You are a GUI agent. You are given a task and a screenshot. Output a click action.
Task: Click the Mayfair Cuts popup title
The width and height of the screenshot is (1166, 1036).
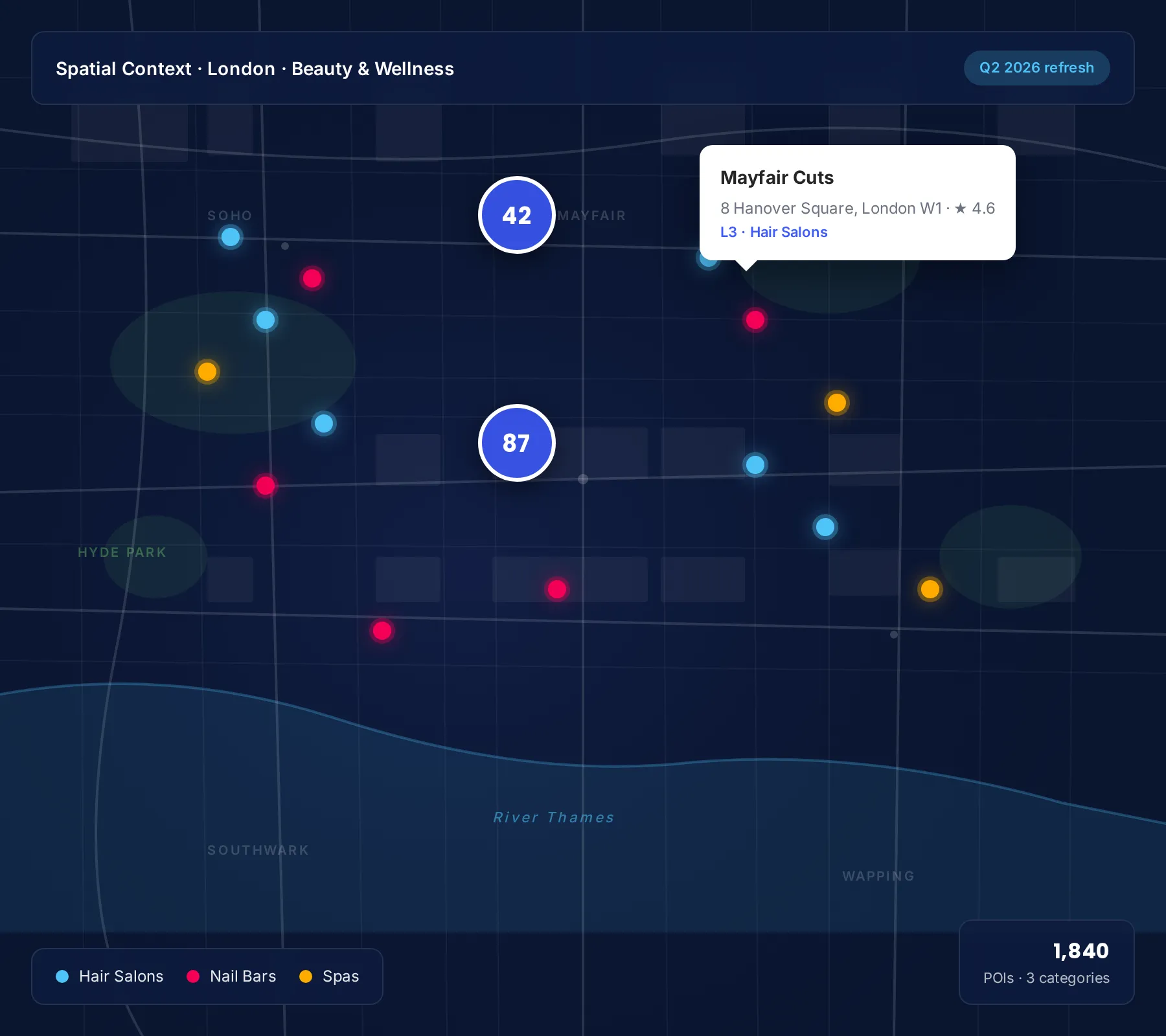coord(777,177)
